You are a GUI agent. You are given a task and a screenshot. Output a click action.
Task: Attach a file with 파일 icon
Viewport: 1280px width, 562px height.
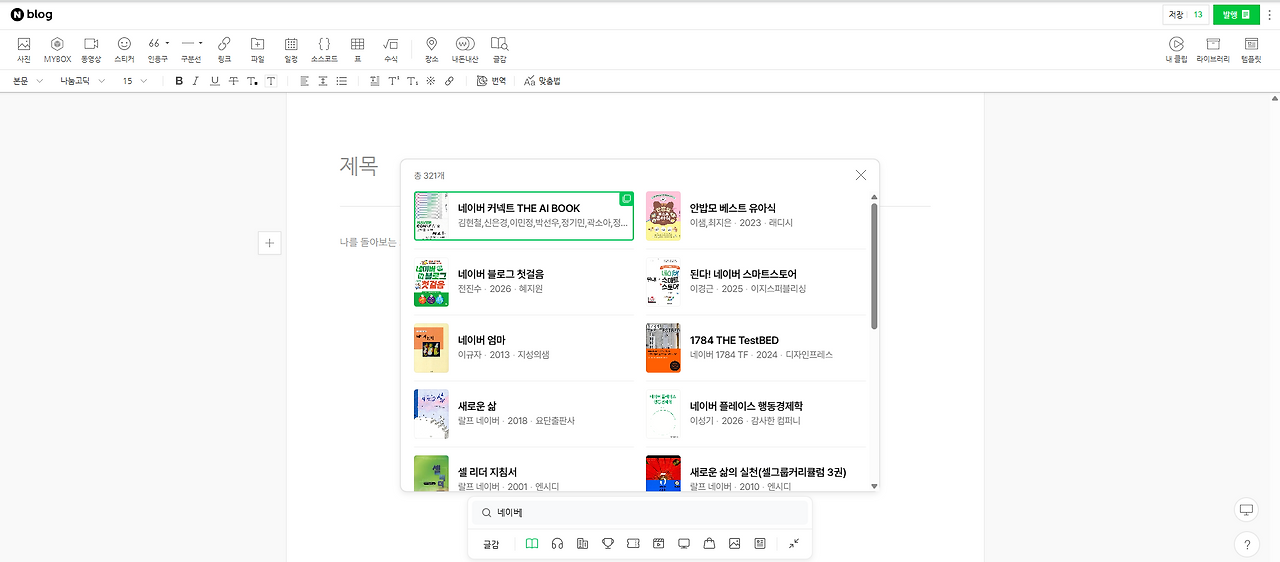pyautogui.click(x=257, y=49)
